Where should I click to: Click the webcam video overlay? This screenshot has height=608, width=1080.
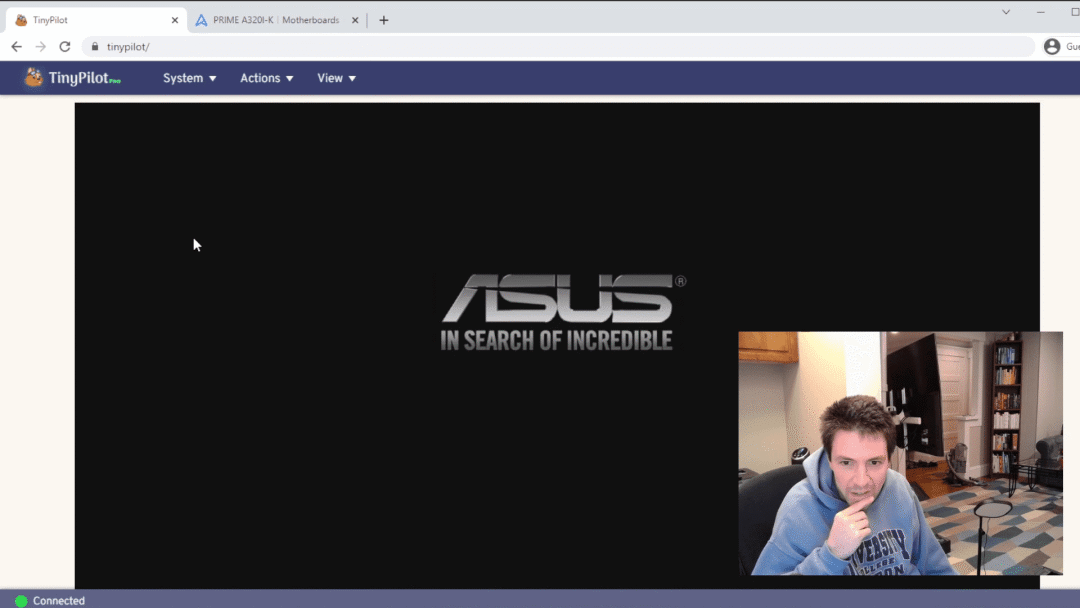pos(900,453)
